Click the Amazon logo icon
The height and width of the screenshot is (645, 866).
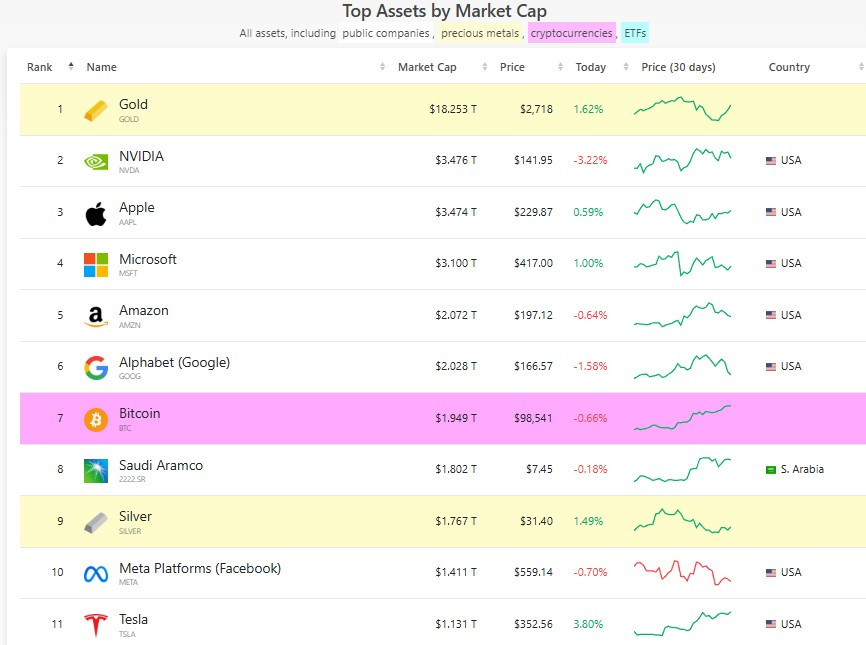point(96,316)
